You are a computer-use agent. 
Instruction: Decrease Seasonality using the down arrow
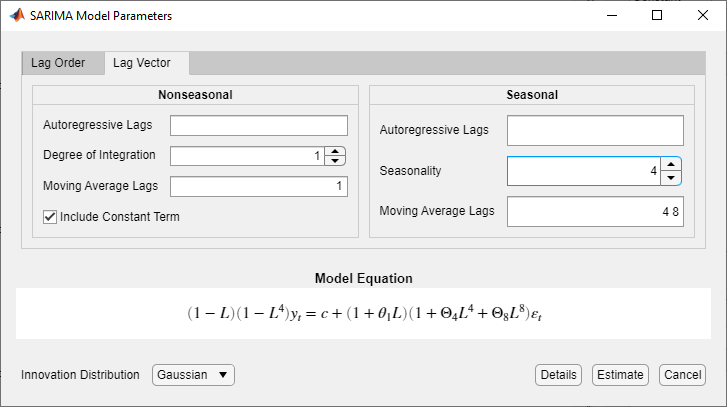pyautogui.click(x=672, y=178)
